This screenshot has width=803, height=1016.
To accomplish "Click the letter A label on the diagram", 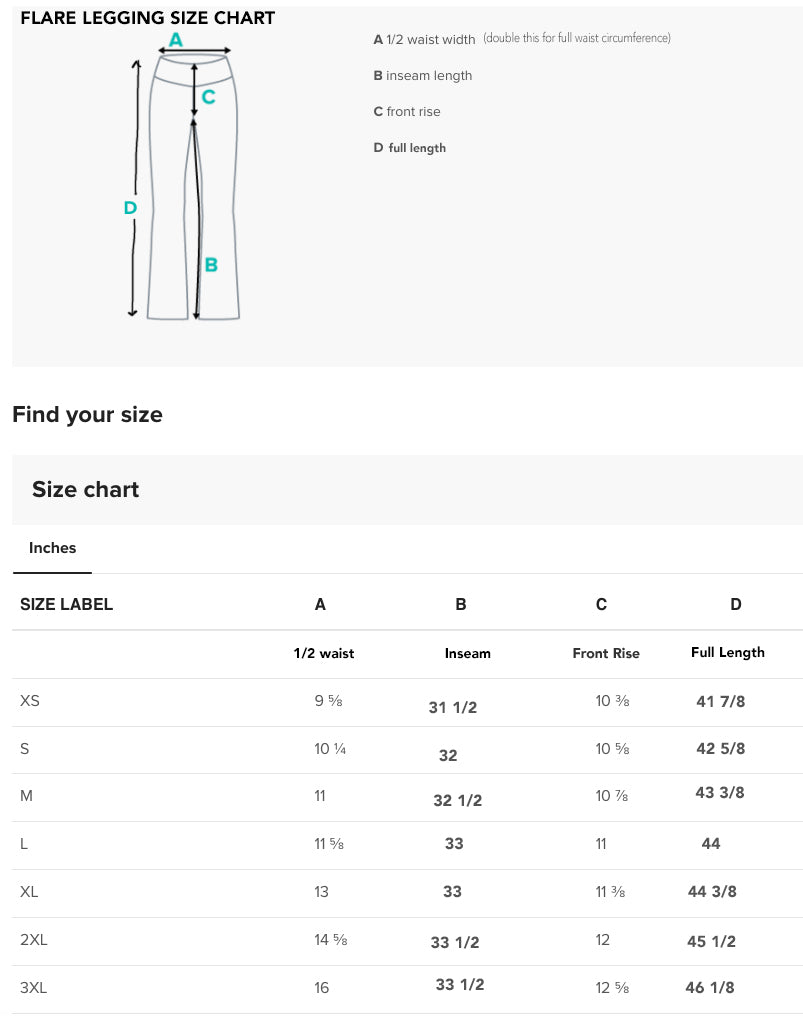I will pyautogui.click(x=174, y=41).
